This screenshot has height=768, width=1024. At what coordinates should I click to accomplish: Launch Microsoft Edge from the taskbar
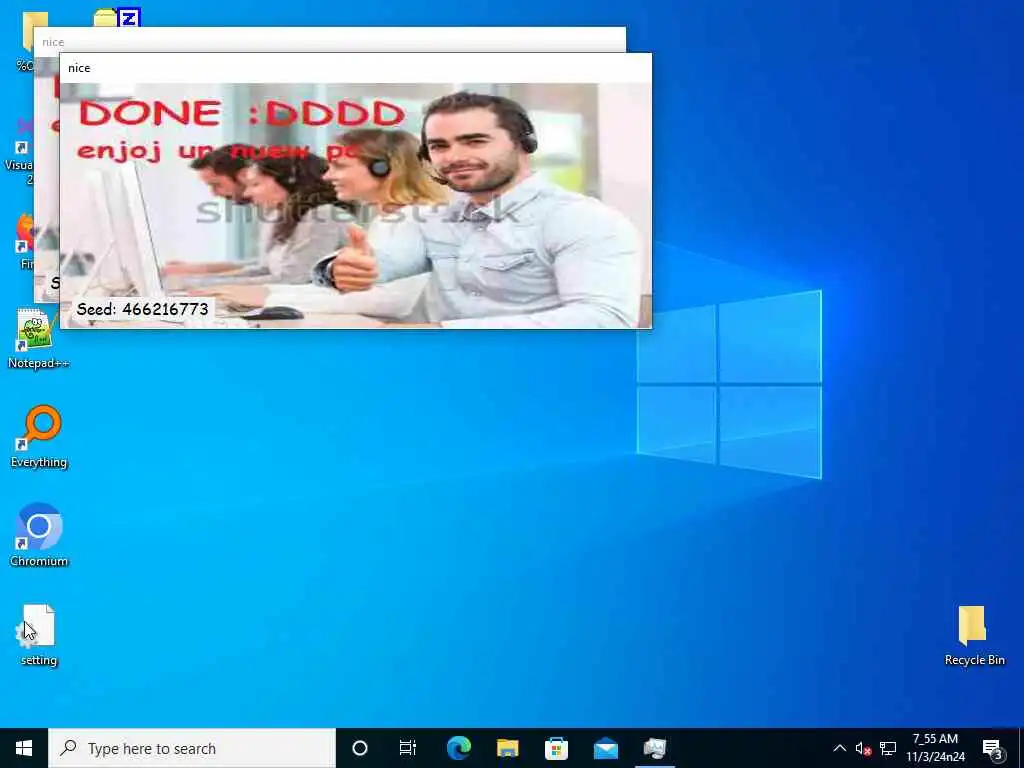458,748
